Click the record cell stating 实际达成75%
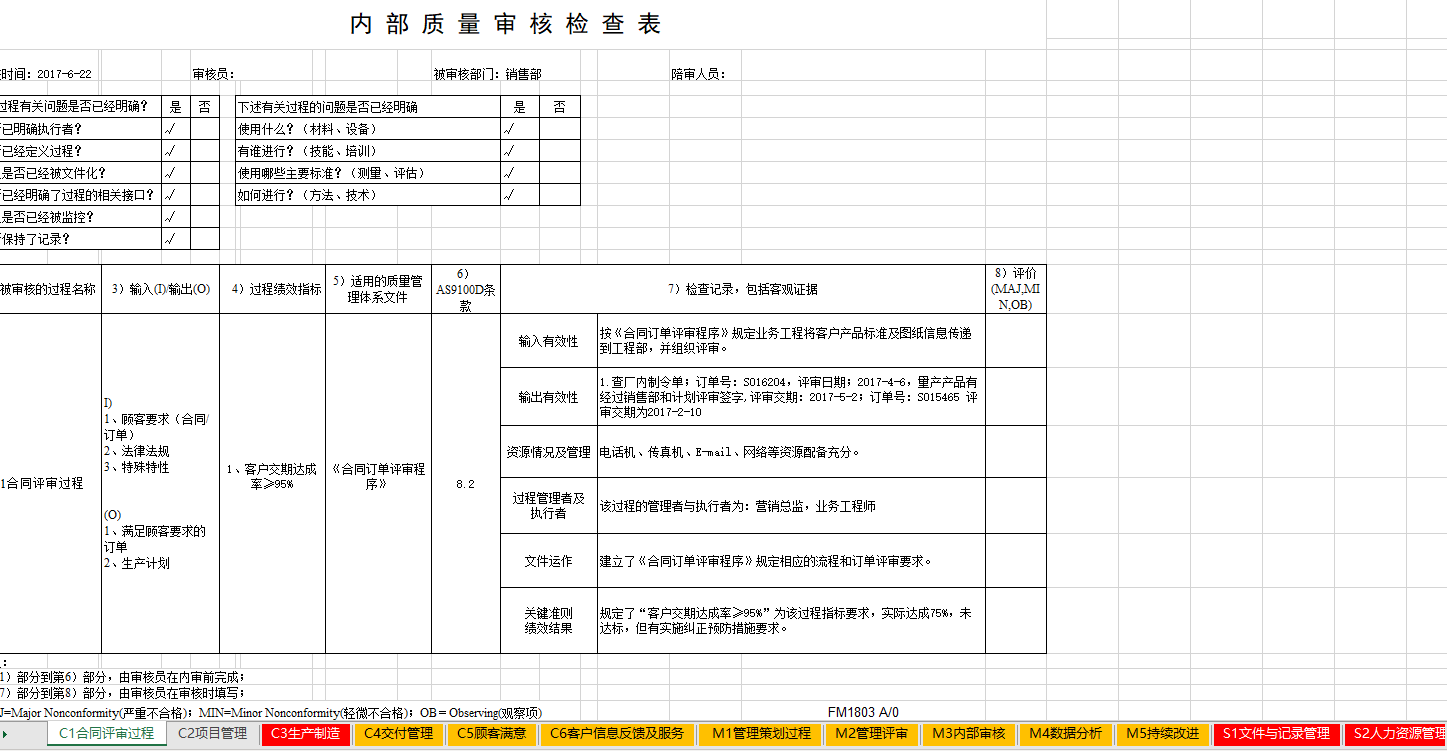 [x=791, y=621]
